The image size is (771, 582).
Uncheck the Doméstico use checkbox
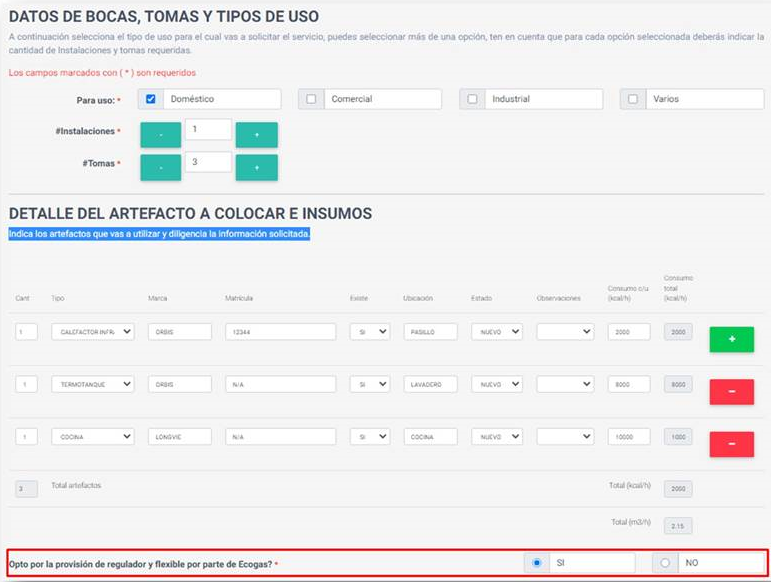tap(151, 99)
